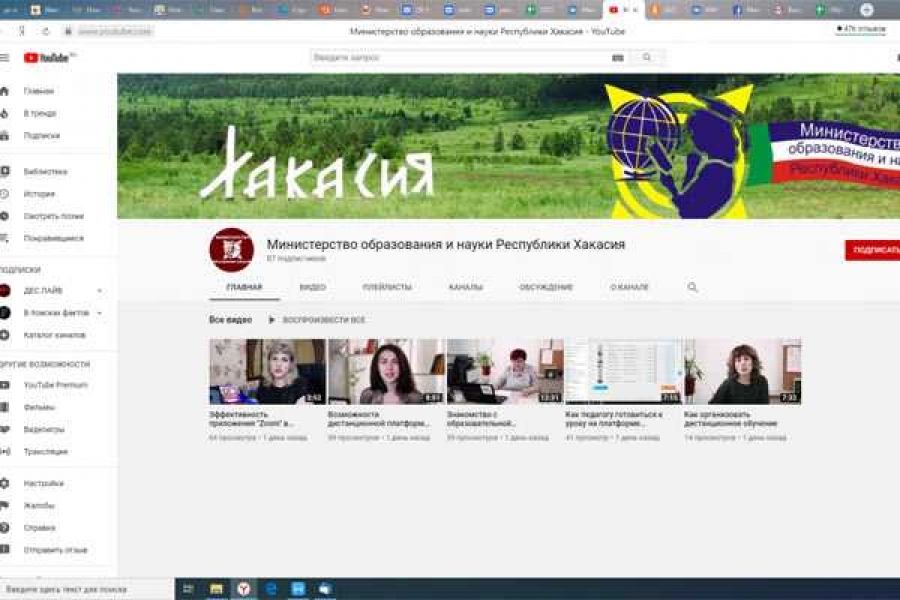The height and width of the screenshot is (600, 900).
Task: Open the О КАНАЛЕ tab
Action: tap(629, 287)
